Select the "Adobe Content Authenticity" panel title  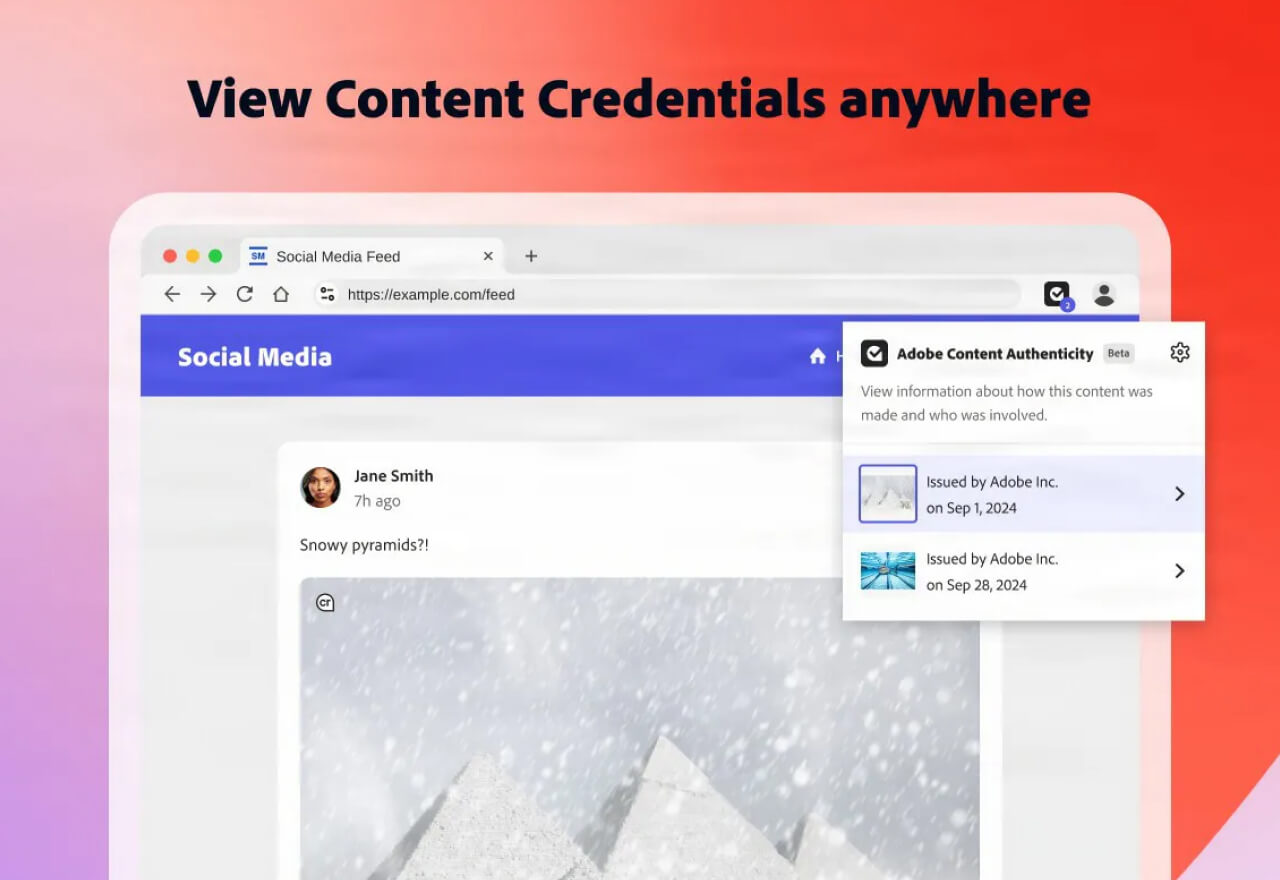[x=995, y=354]
